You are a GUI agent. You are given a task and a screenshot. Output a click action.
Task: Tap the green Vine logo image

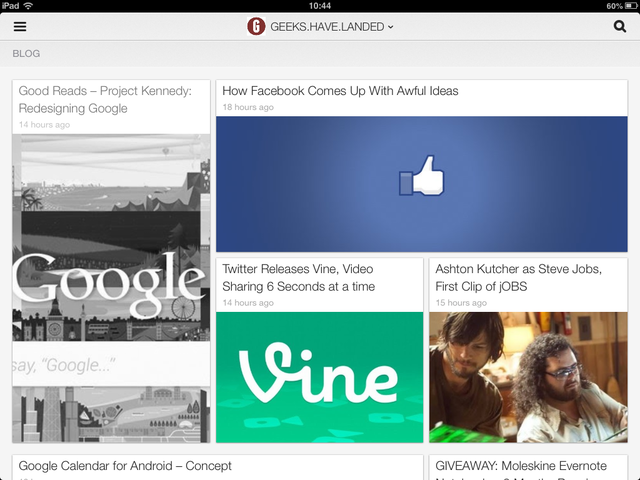(x=320, y=377)
